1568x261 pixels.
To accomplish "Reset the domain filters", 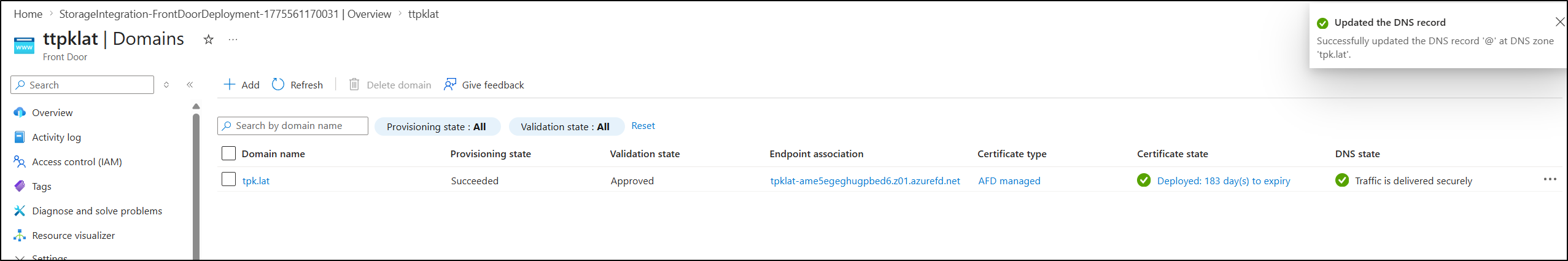I will pos(643,126).
